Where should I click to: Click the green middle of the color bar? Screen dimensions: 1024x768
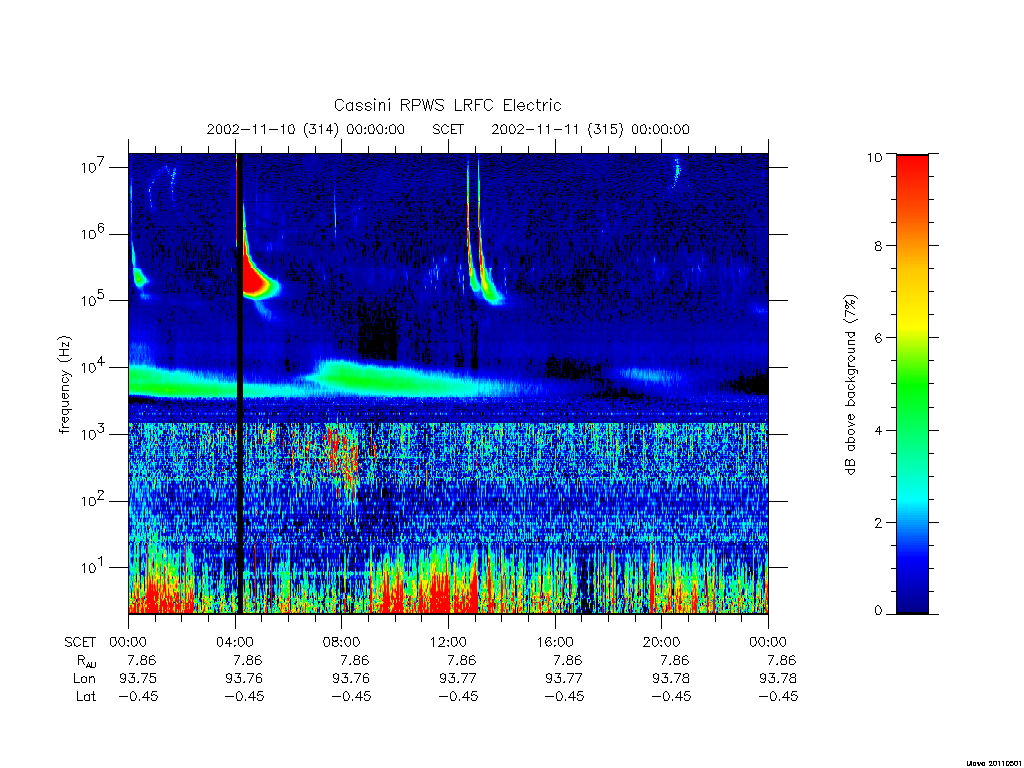pyautogui.click(x=912, y=384)
